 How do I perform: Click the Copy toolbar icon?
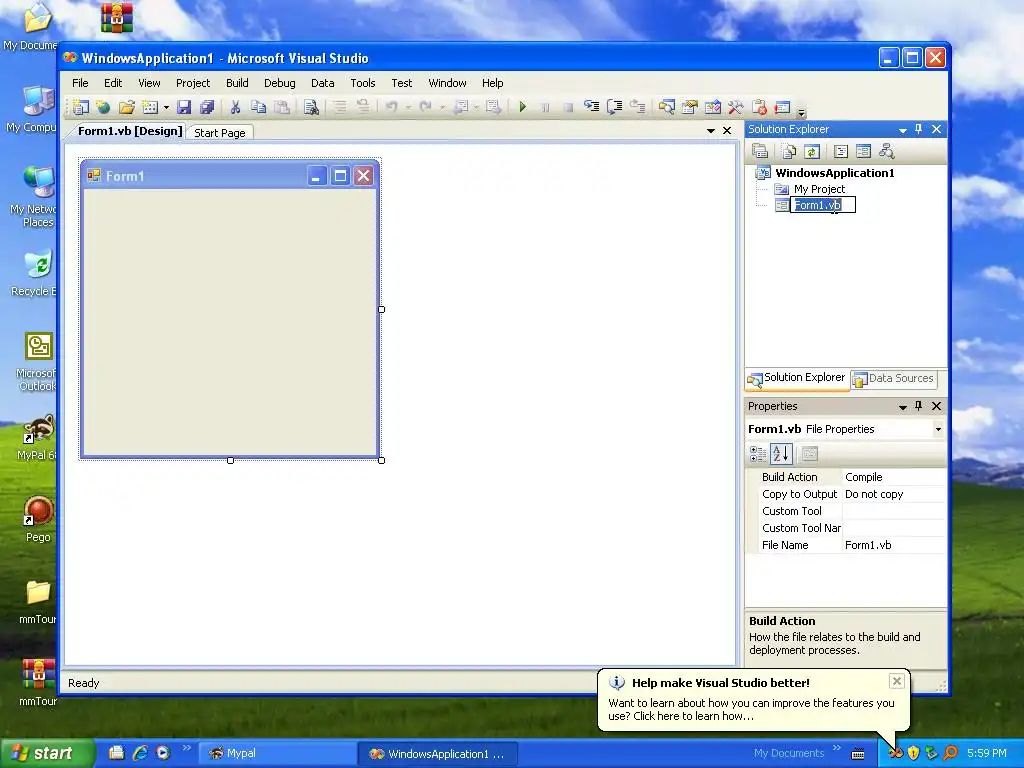coord(259,107)
